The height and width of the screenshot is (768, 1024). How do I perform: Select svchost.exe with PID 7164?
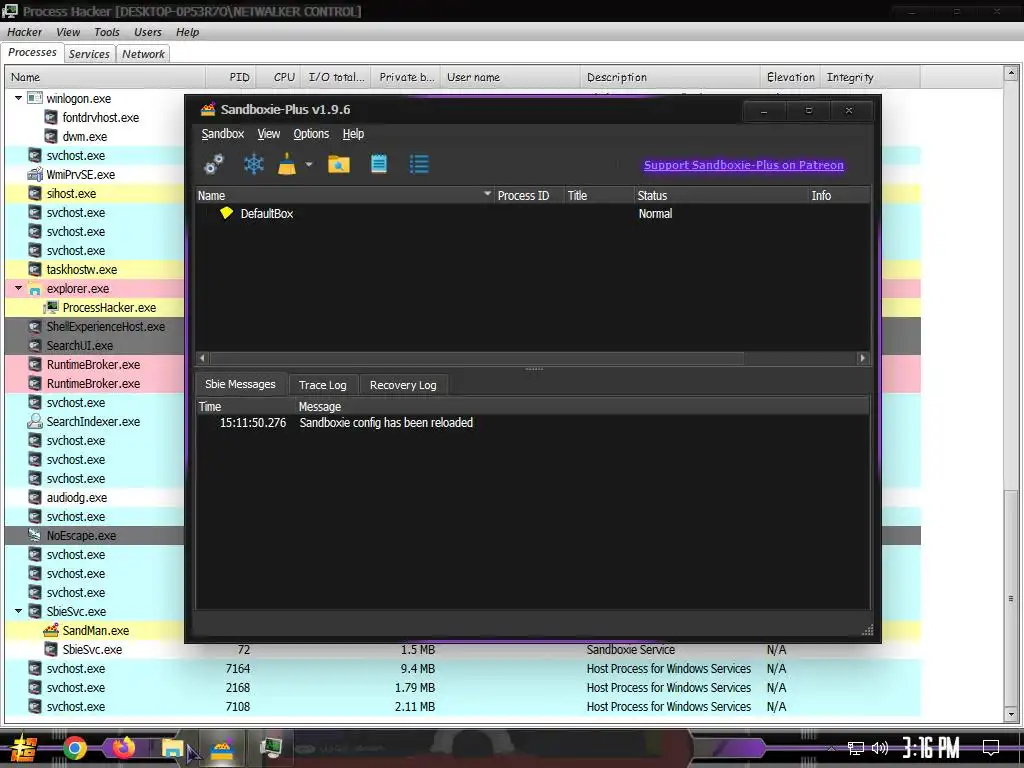point(462,669)
